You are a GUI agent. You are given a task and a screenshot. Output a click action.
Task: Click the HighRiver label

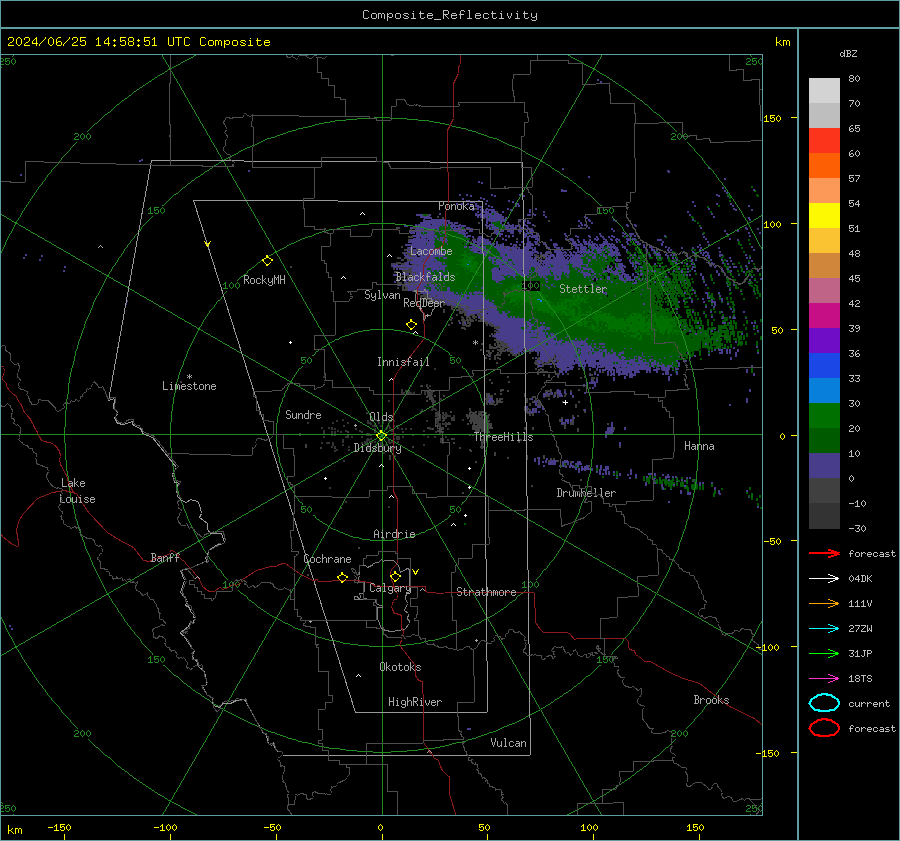click(x=415, y=702)
